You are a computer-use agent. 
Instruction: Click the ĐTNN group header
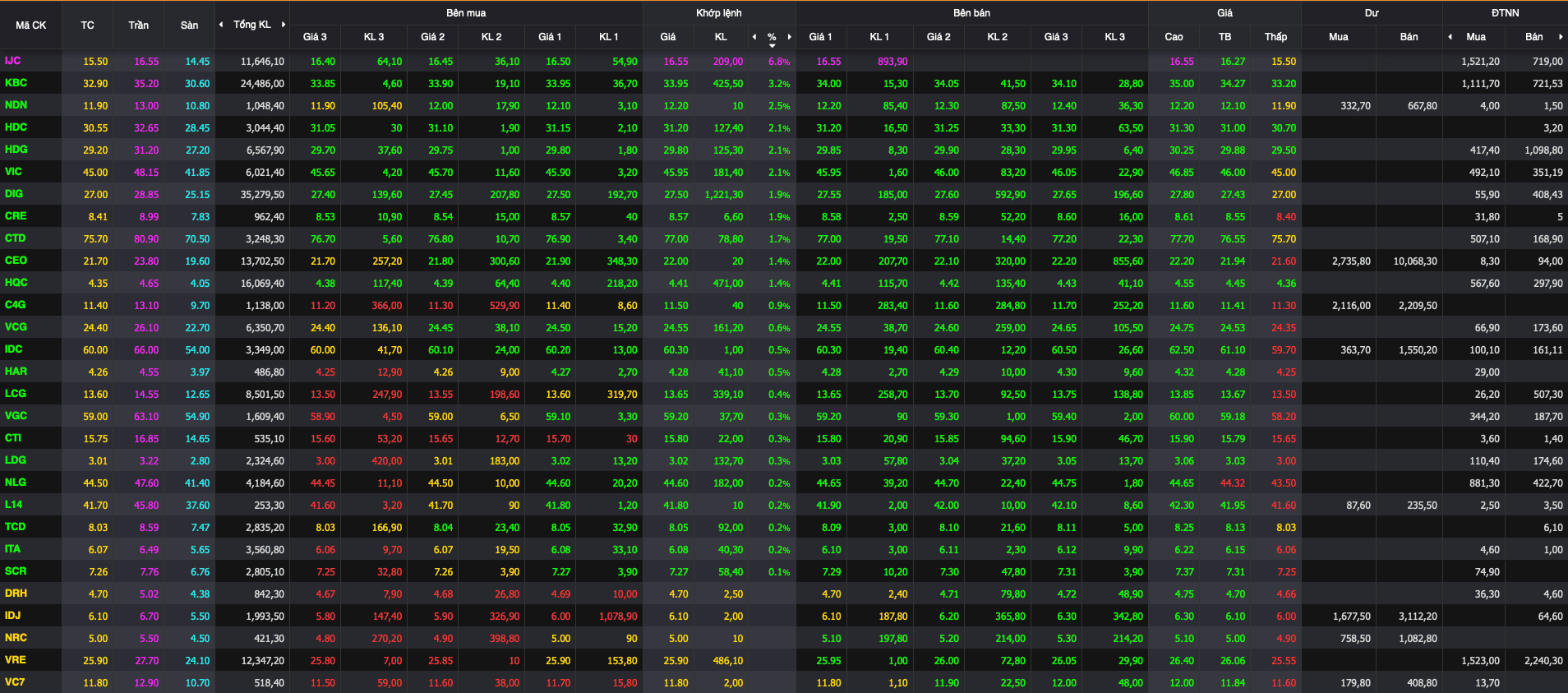point(1505,13)
